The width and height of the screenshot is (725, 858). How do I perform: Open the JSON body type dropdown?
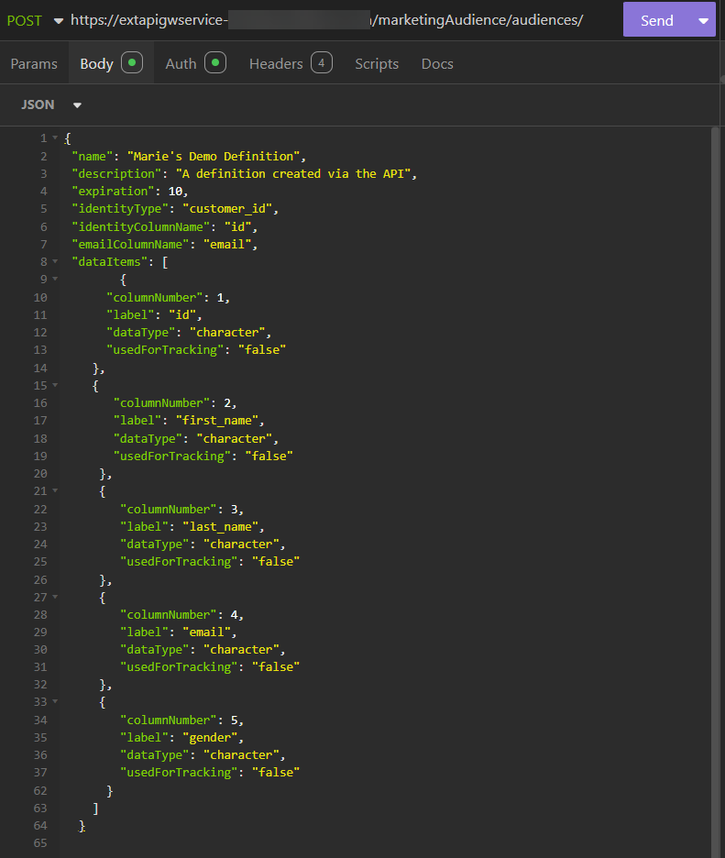51,105
